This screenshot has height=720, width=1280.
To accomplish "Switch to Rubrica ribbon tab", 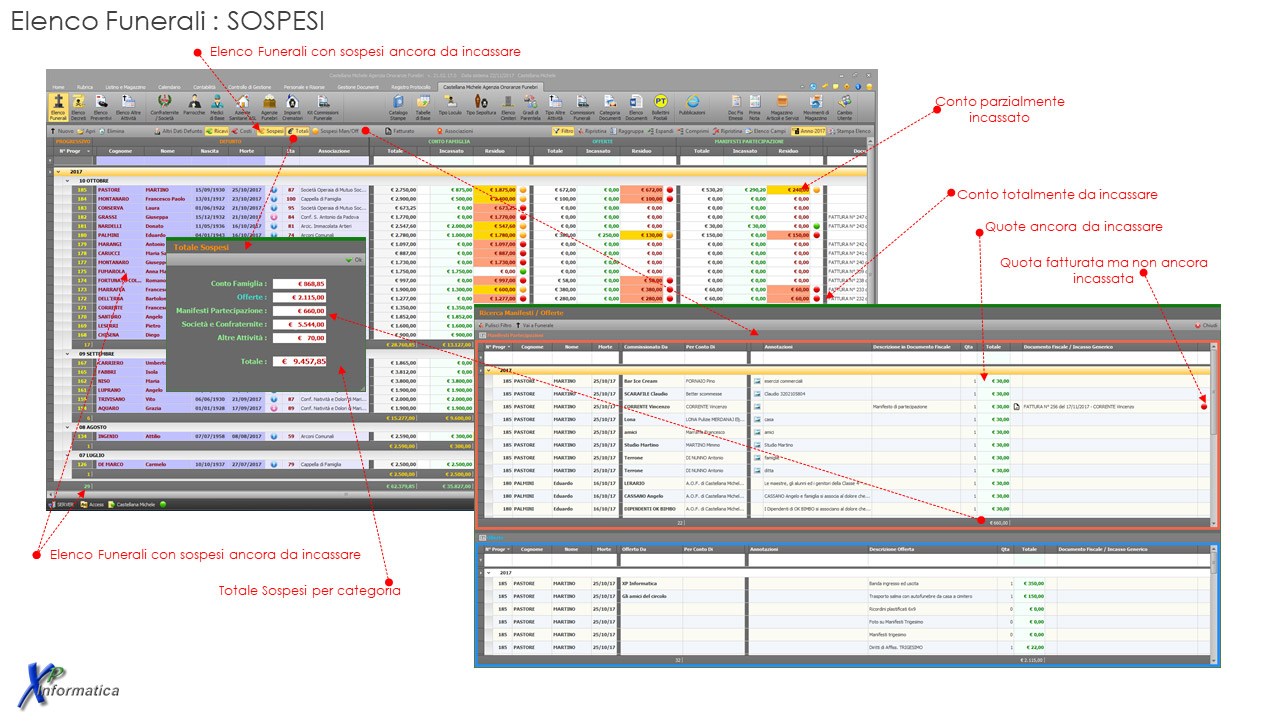I will click(85, 87).
